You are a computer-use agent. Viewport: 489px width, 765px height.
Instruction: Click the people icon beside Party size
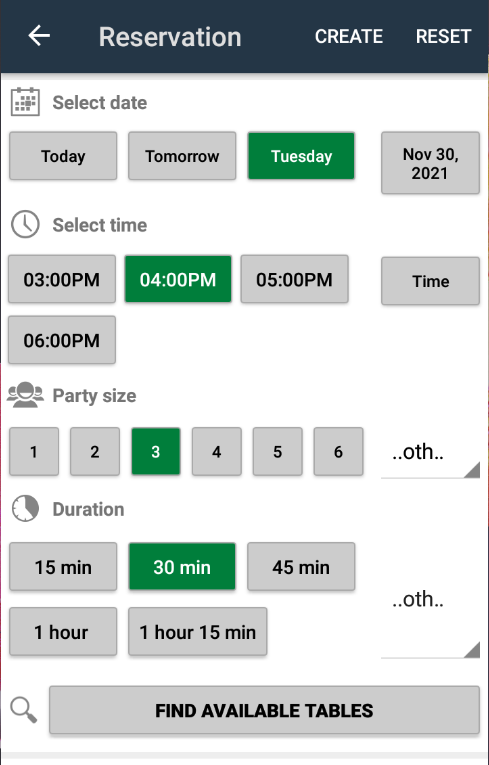tap(25, 395)
